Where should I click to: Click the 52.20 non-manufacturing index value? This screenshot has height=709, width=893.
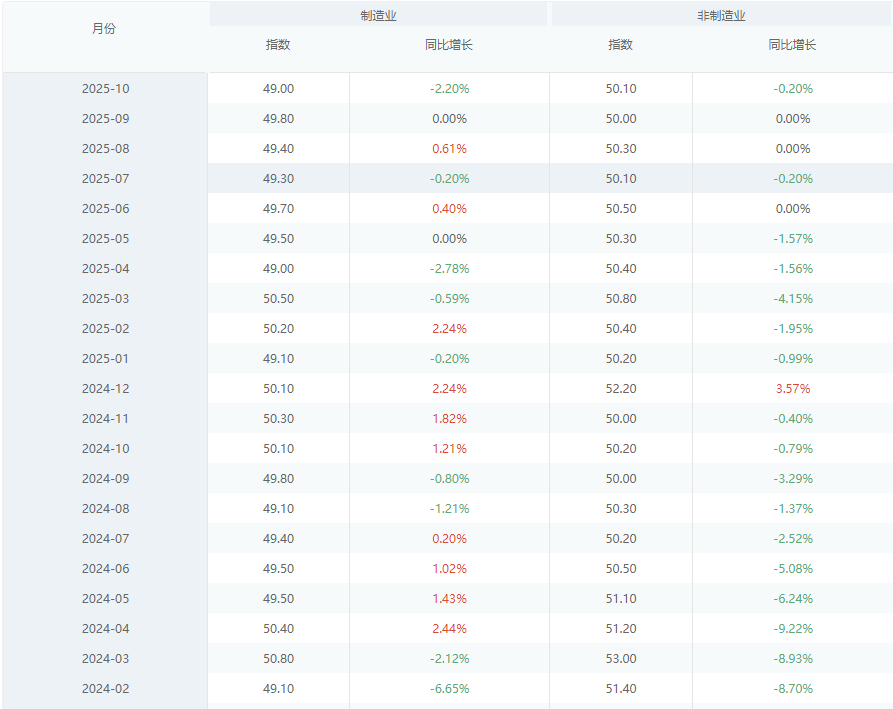(621, 389)
